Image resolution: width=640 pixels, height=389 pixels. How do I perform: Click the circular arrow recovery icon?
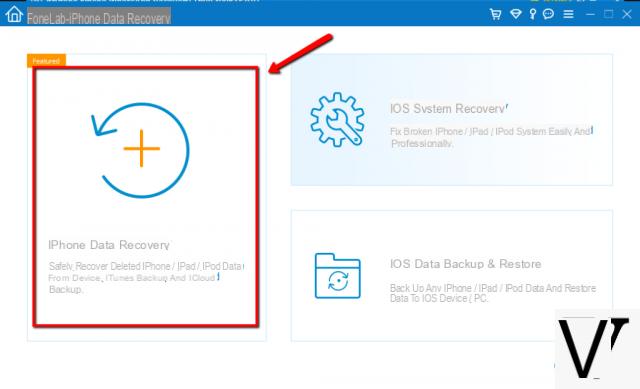[x=140, y=150]
